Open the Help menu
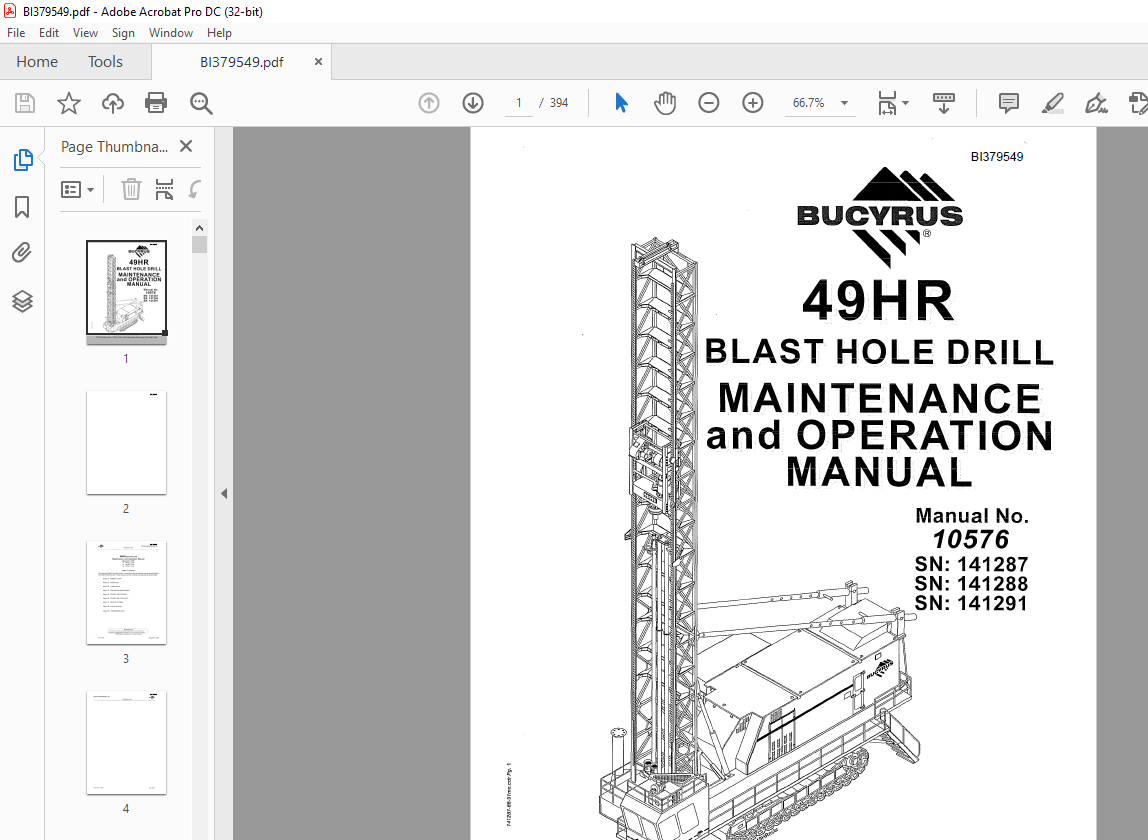Viewport: 1148px width, 840px height. [x=219, y=33]
